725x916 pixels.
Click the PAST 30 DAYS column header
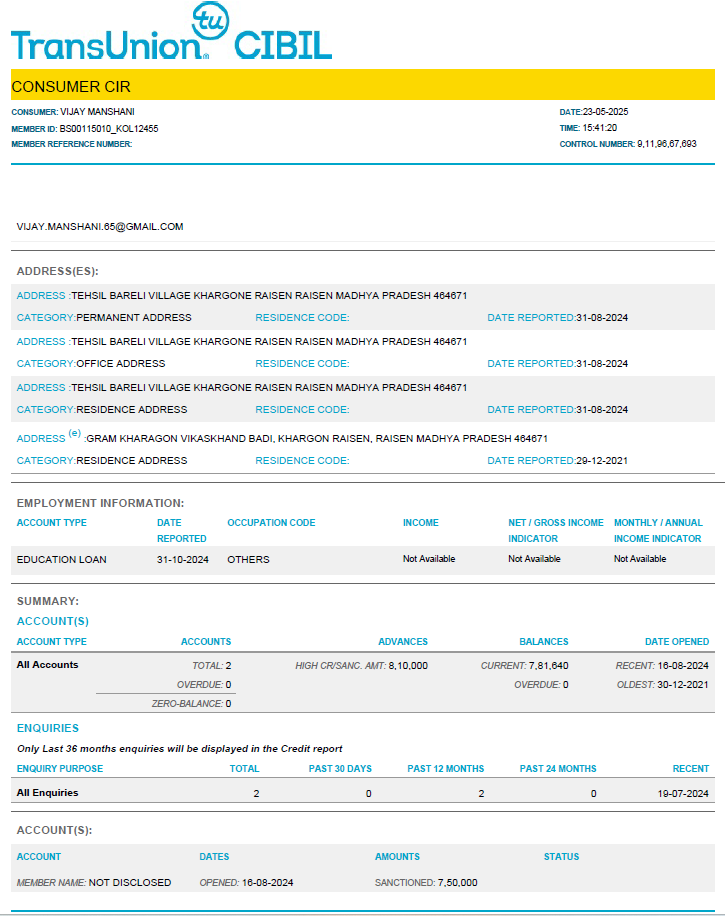click(340, 769)
